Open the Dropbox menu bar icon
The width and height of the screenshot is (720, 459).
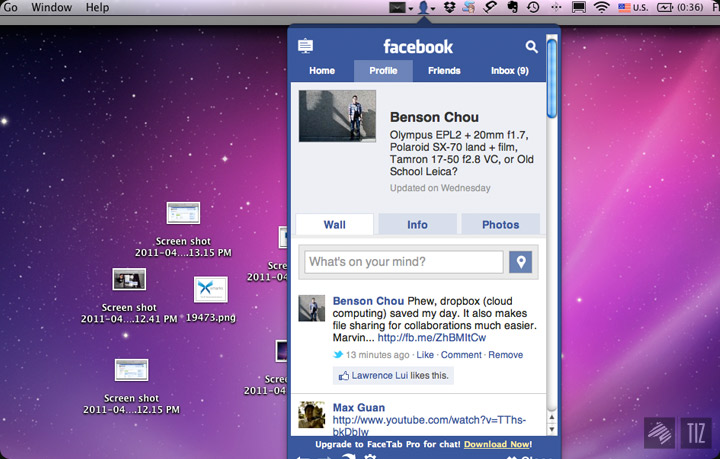pyautogui.click(x=451, y=8)
